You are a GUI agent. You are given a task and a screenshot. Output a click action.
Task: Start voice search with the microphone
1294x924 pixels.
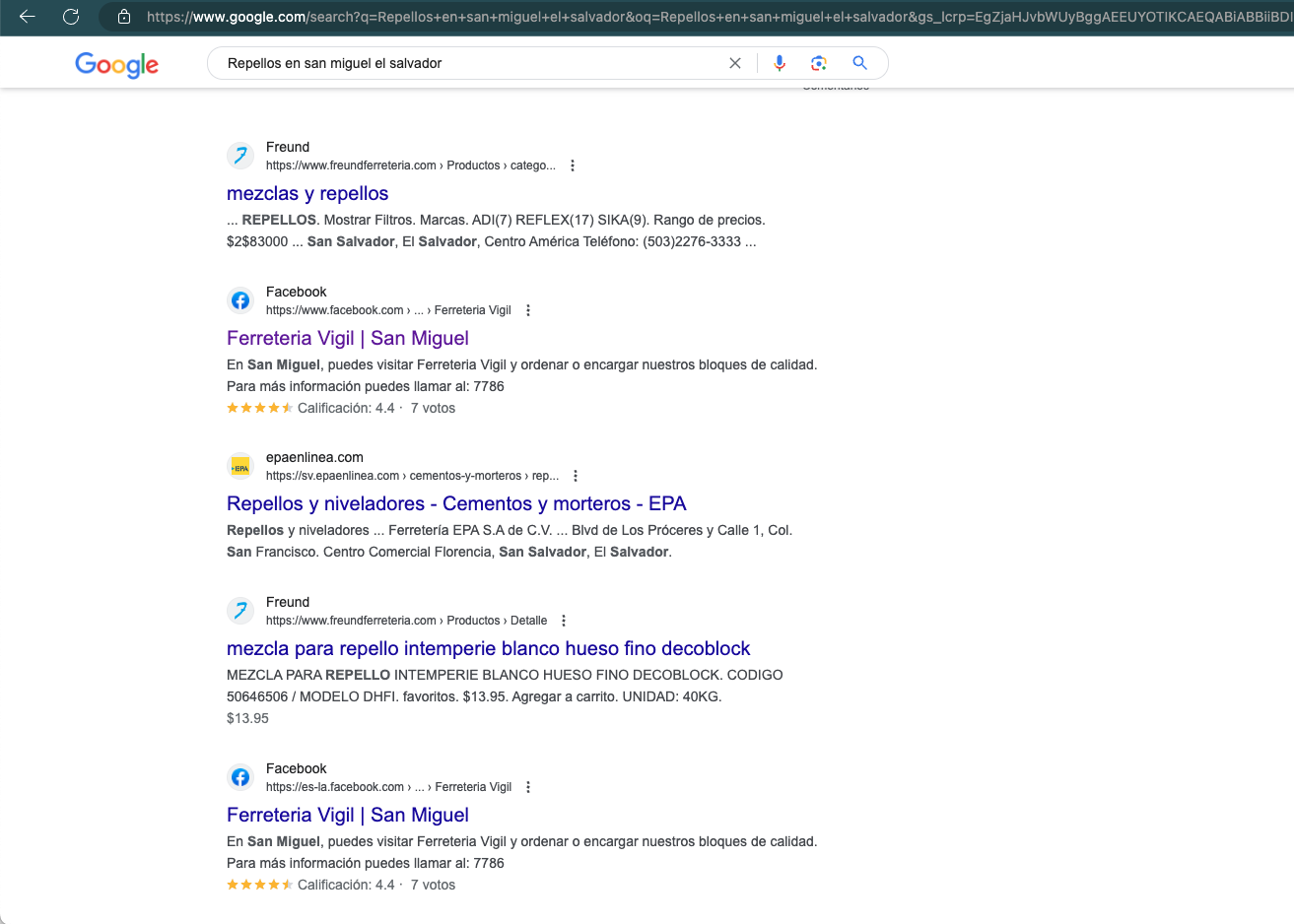click(x=780, y=63)
